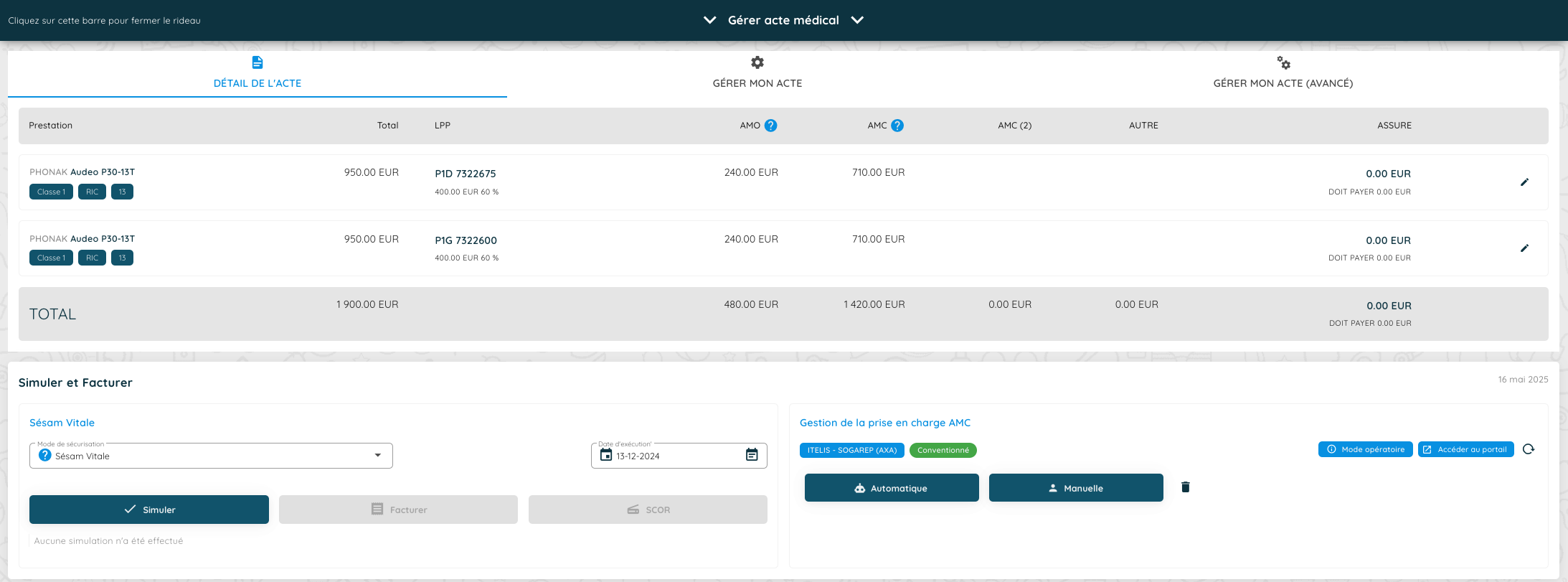Image resolution: width=1568 pixels, height=582 pixels.
Task: Open the Gérer mon acte (avancé) tab
Action: click(x=1283, y=73)
